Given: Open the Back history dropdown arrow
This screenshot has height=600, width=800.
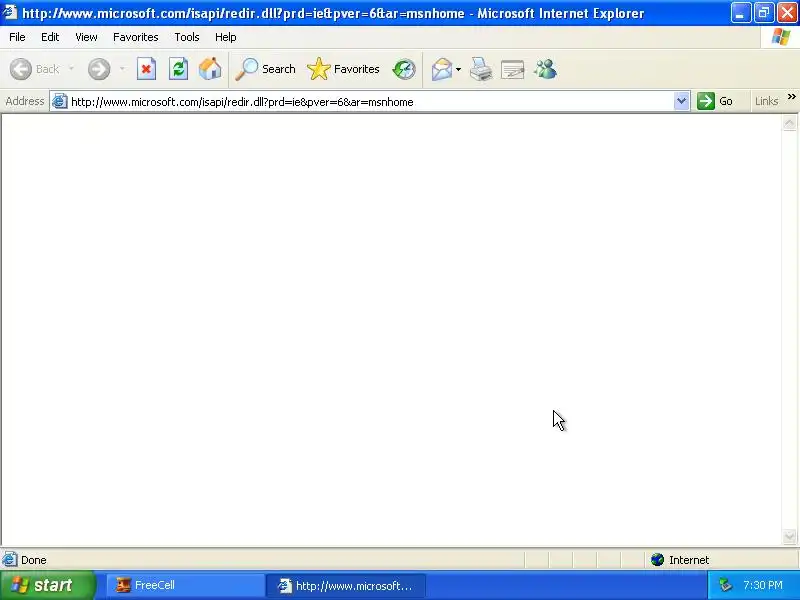Looking at the screenshot, I should click(71, 69).
